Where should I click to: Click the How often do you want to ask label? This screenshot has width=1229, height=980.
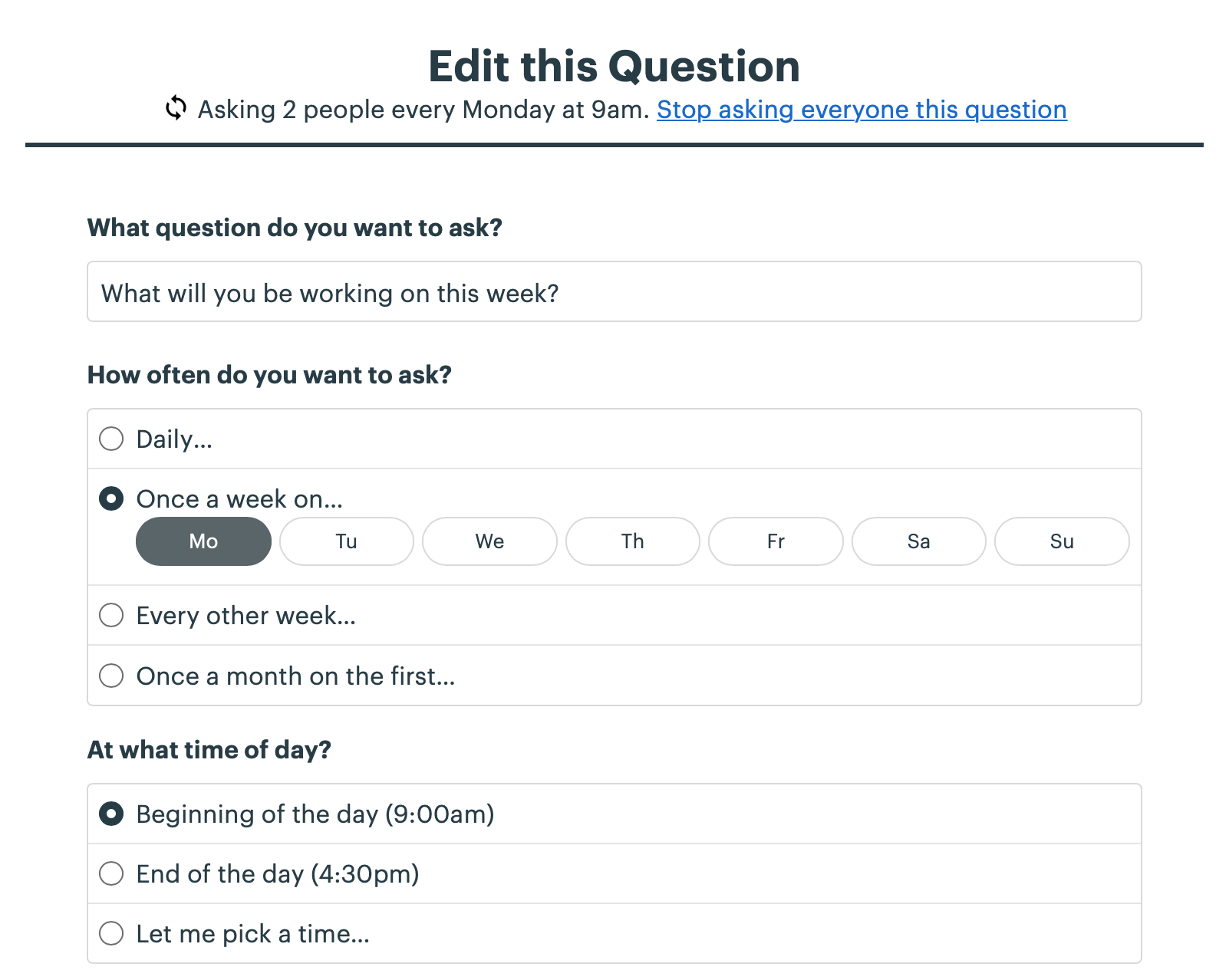pyautogui.click(x=269, y=375)
